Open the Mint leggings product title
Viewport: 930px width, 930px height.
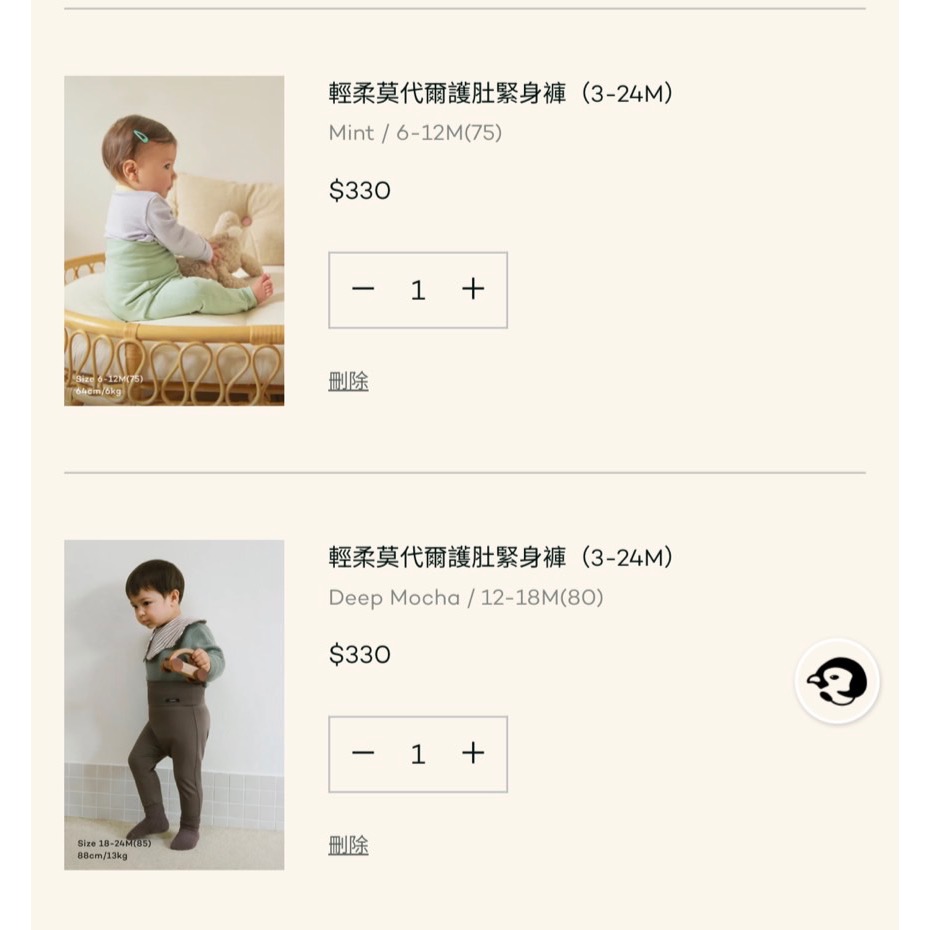[x=500, y=94]
